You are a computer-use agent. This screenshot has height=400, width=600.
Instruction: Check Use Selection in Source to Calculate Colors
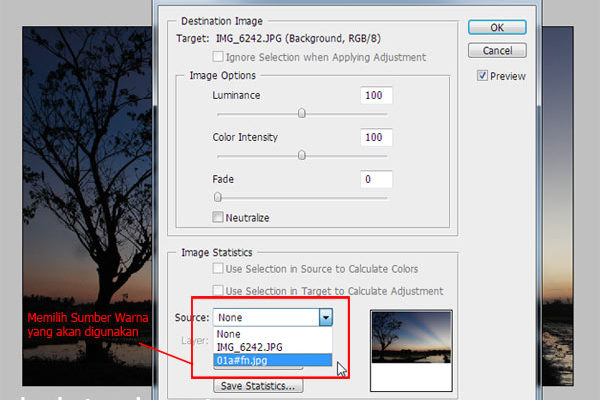[218, 268]
